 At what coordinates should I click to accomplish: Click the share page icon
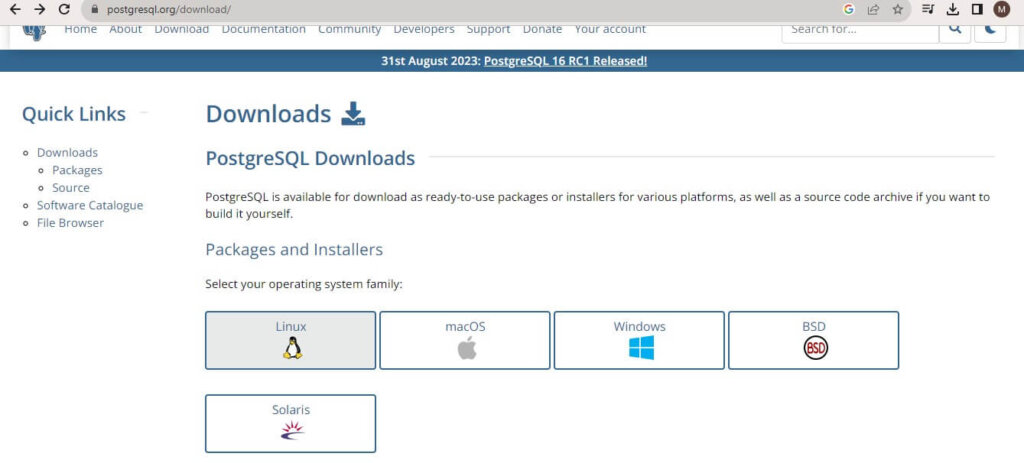click(x=873, y=9)
